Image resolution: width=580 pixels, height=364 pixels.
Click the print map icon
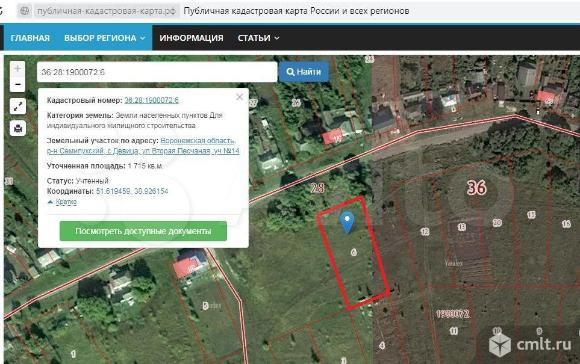pyautogui.click(x=17, y=128)
